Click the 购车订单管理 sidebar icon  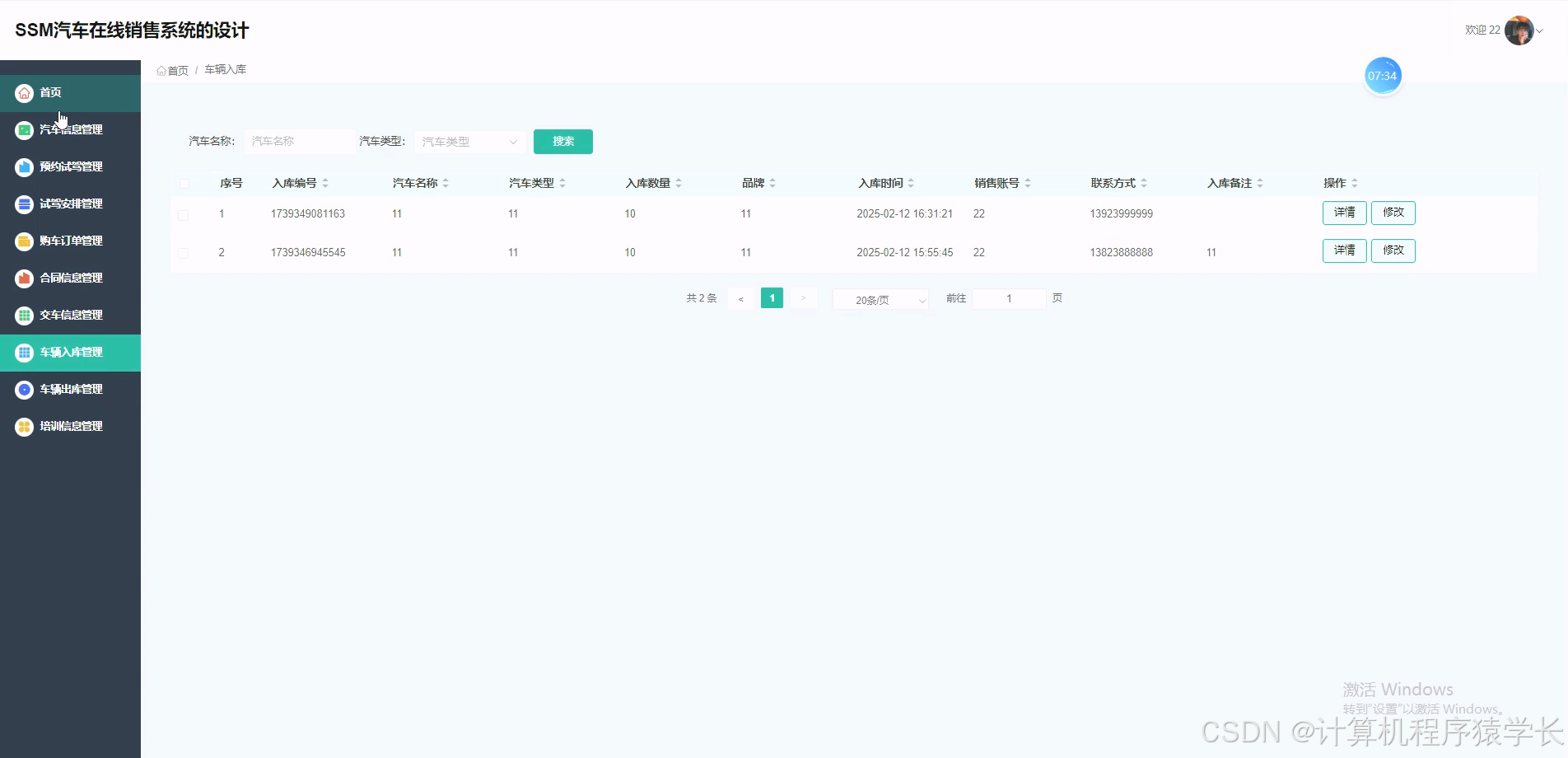(x=25, y=241)
